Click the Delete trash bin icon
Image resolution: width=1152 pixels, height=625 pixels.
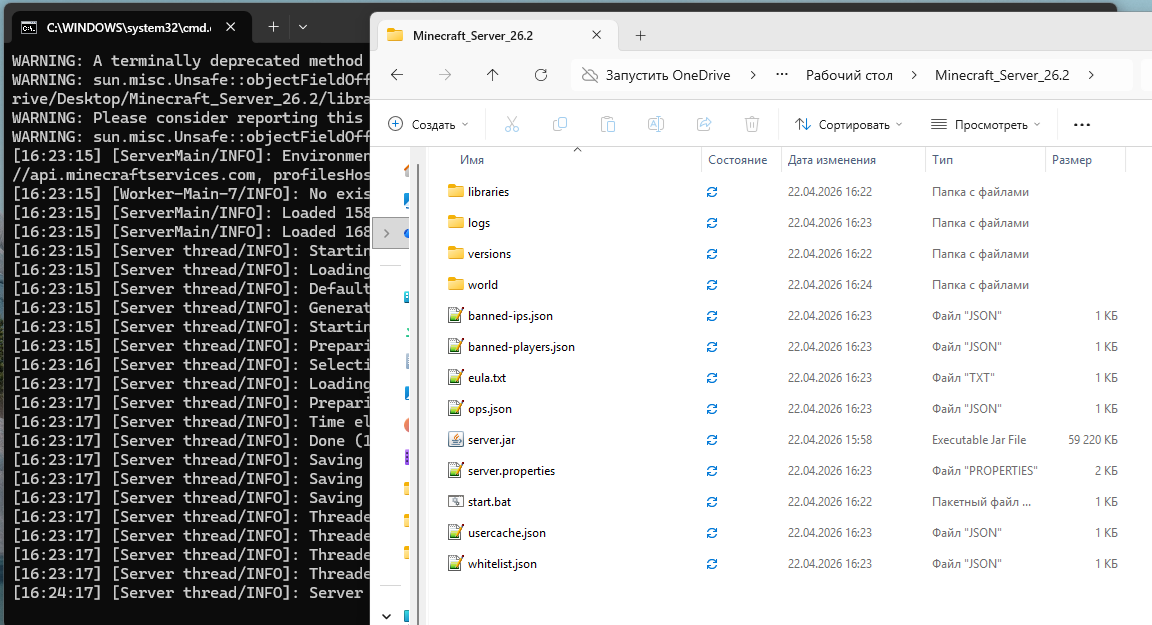(752, 124)
